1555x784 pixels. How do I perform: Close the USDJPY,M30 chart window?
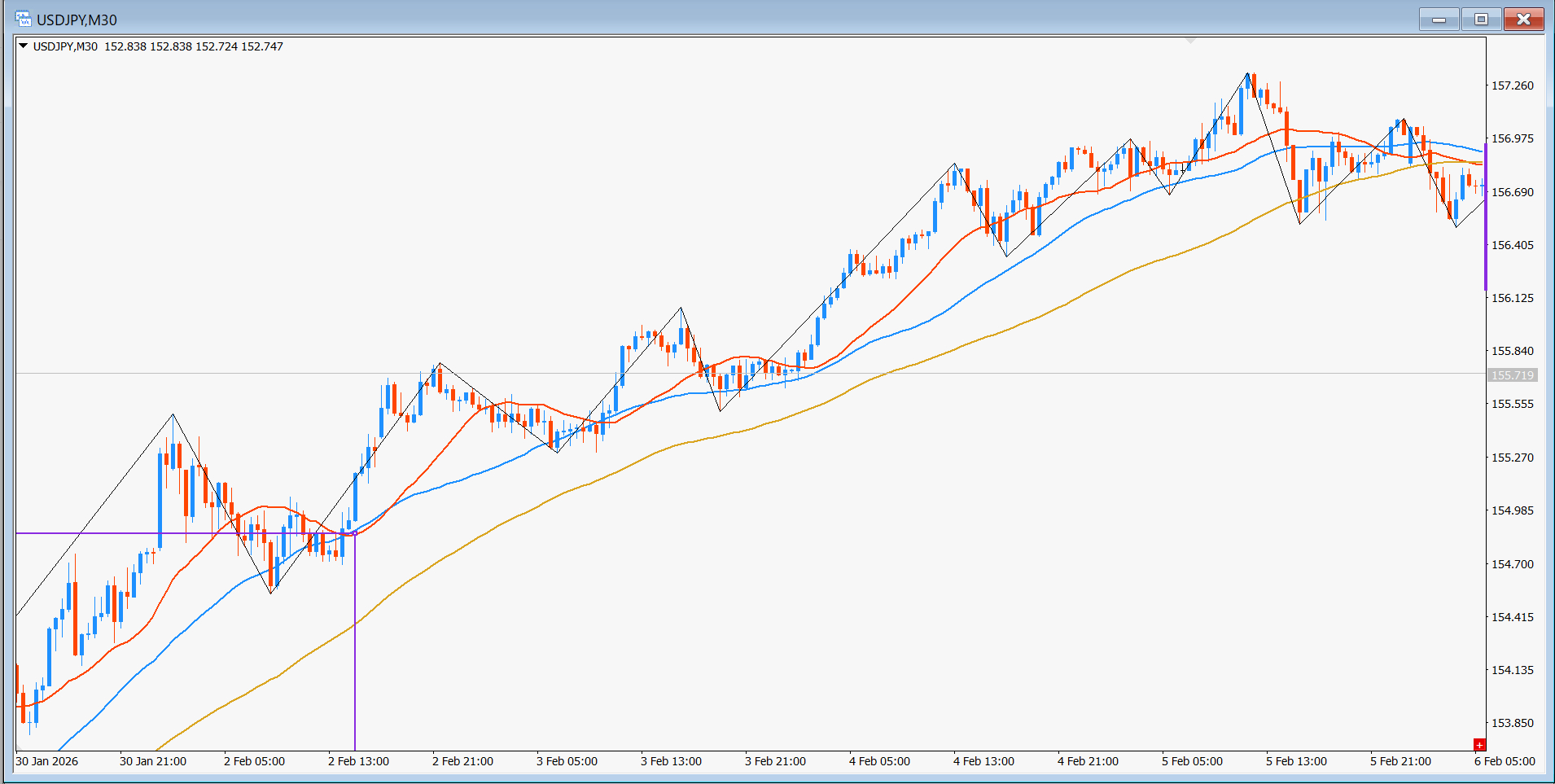(x=1523, y=20)
